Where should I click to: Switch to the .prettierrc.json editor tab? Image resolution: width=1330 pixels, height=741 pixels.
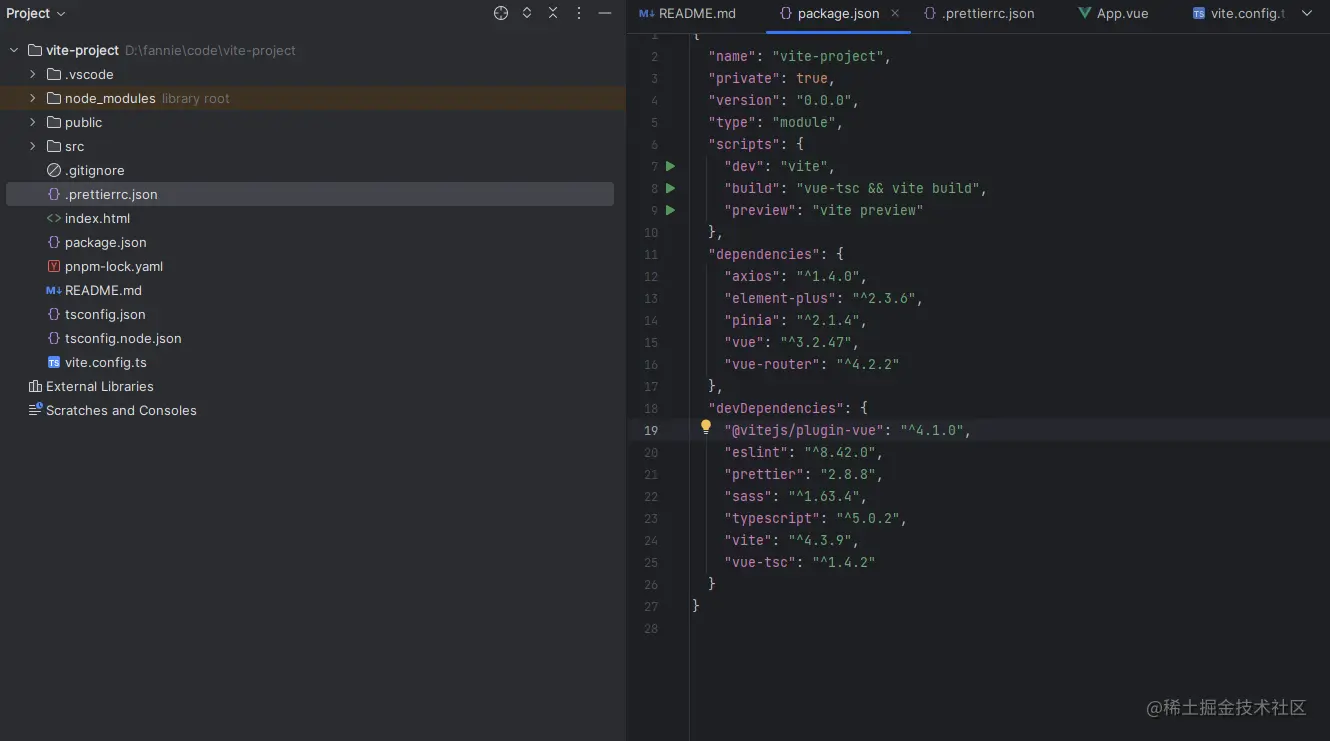(980, 13)
